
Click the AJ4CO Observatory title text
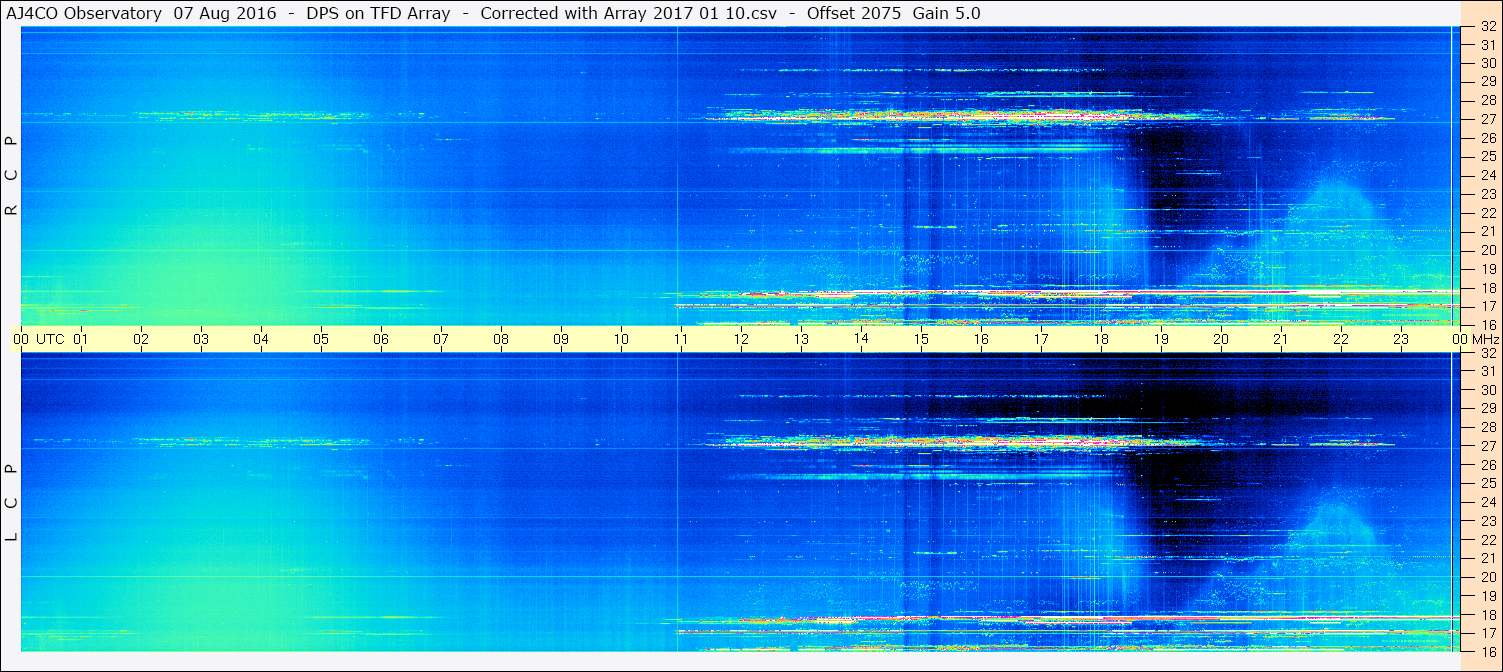click(85, 13)
